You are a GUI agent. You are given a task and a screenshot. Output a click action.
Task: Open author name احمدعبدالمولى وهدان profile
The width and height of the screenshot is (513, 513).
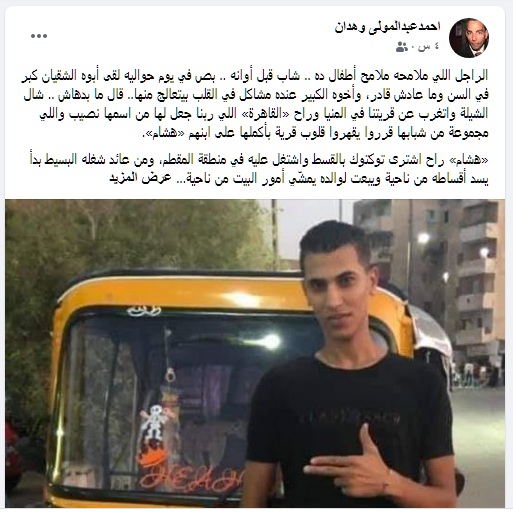[x=388, y=27]
